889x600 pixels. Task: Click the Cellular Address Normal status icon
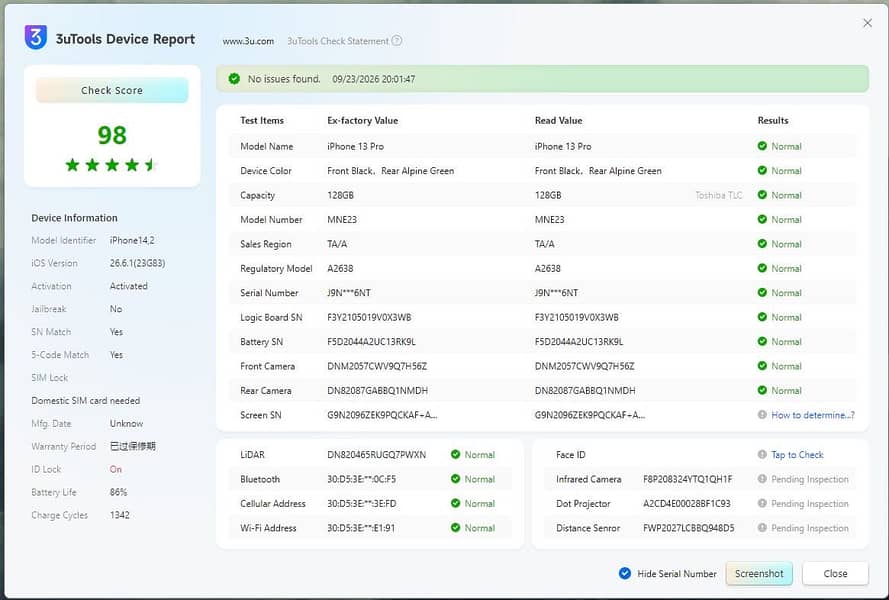tap(455, 503)
